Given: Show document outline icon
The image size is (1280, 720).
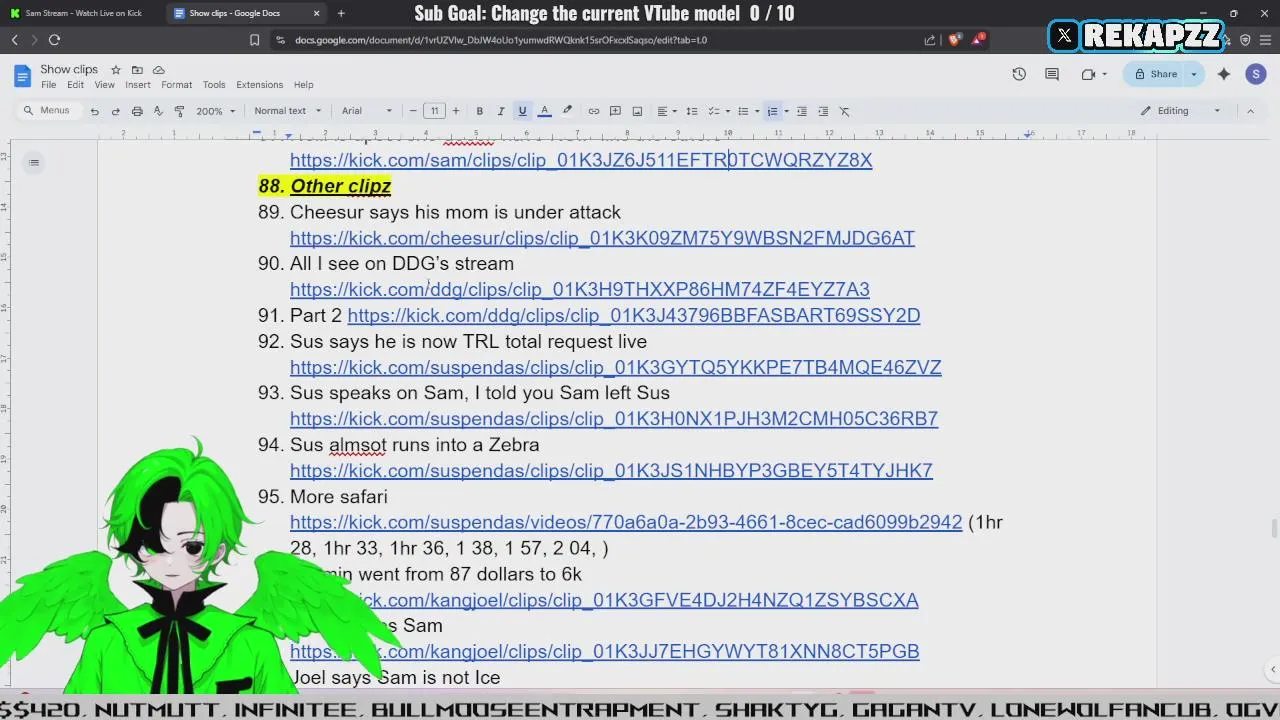Looking at the screenshot, I should (34, 162).
